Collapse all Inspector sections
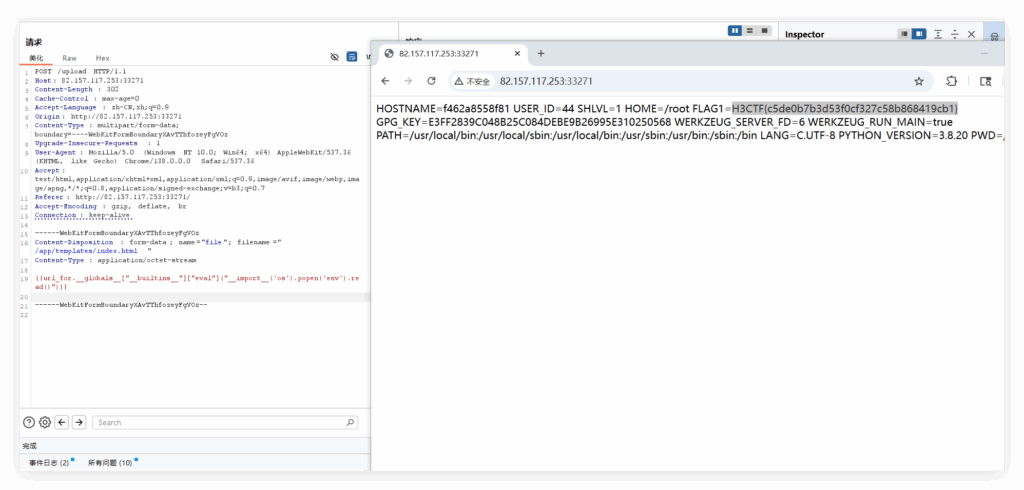Image resolution: width=1024 pixels, height=490 pixels. click(954, 34)
